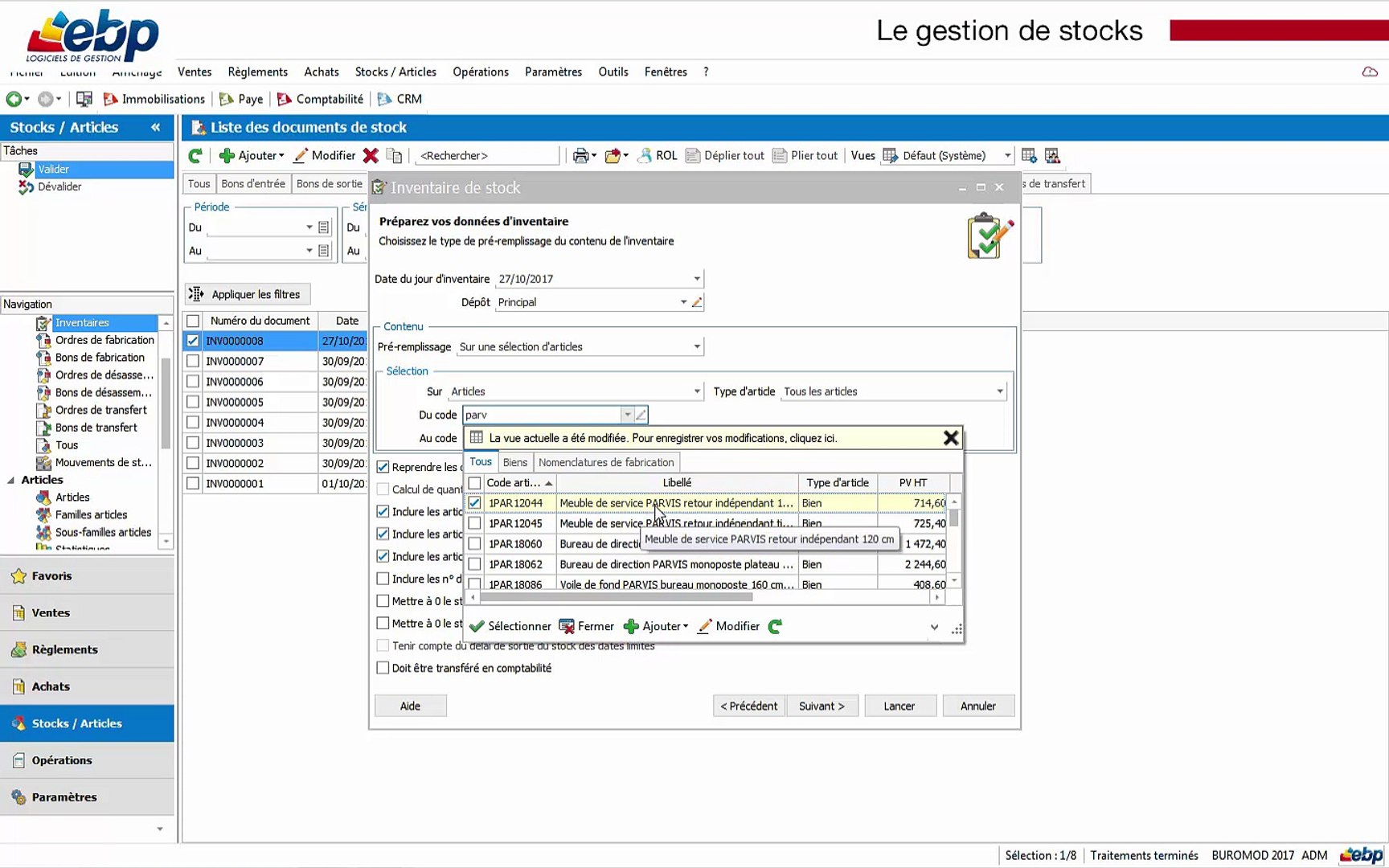Click the Dévalider task
This screenshot has width=1389, height=868.
(59, 186)
